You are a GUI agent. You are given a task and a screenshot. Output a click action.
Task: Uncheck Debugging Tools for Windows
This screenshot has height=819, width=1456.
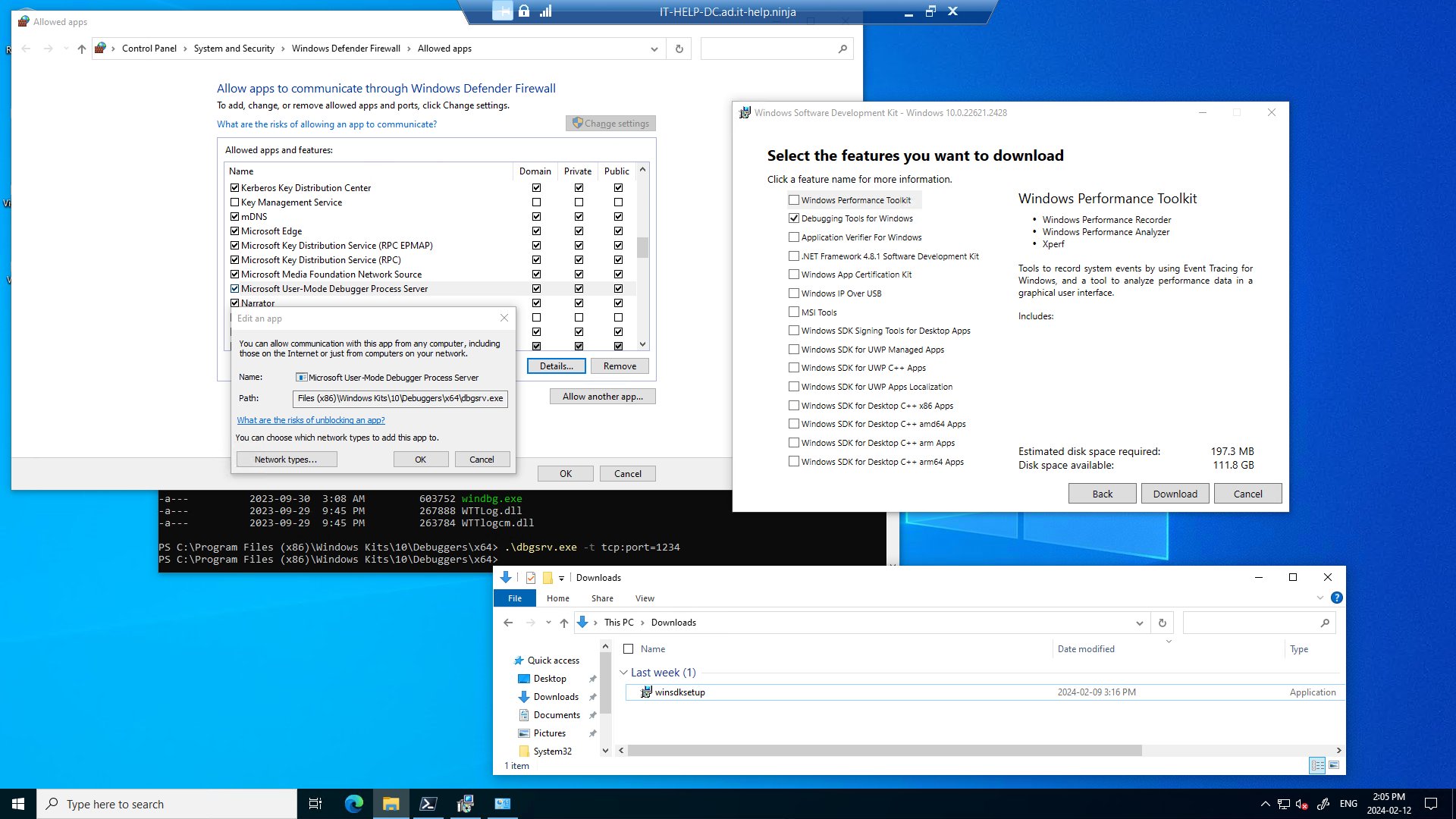click(x=794, y=218)
